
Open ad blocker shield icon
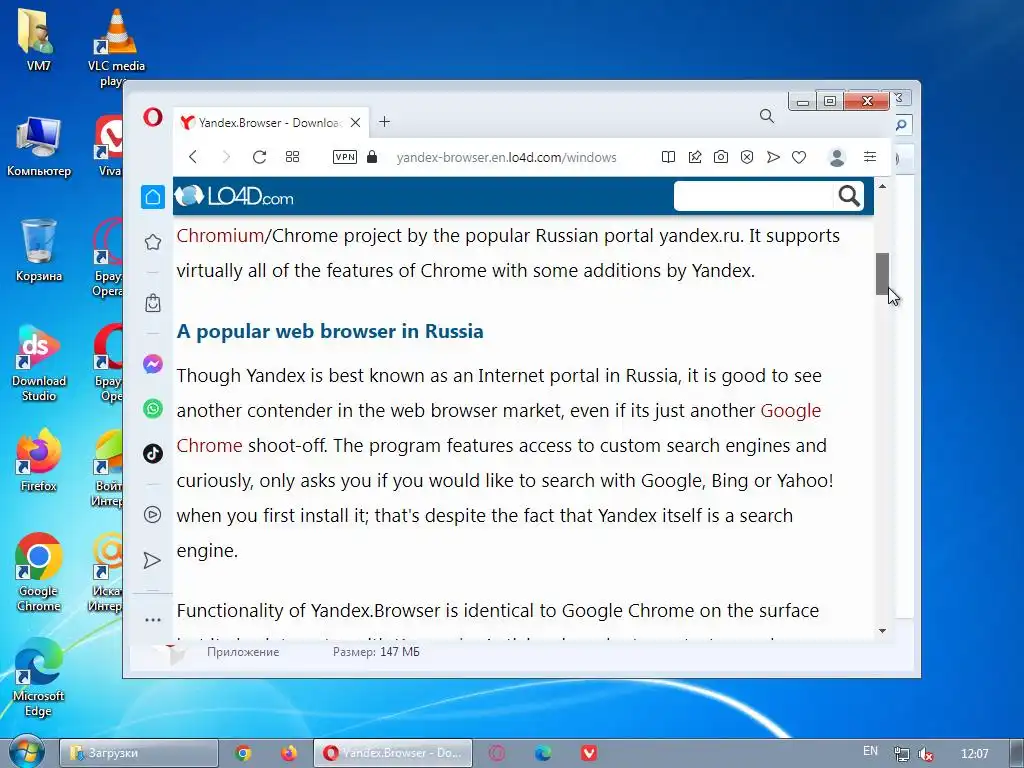click(747, 157)
